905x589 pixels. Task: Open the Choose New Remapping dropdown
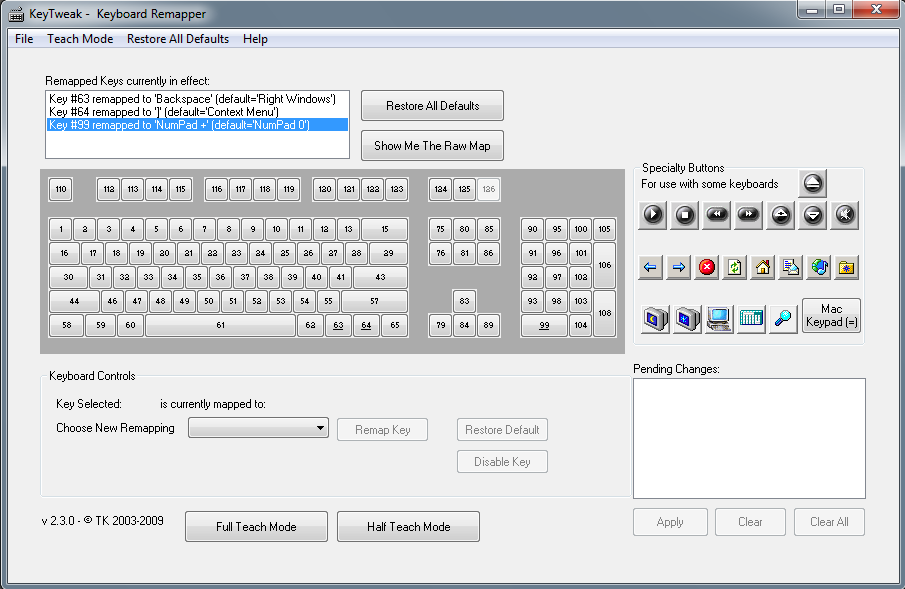[x=257, y=427]
